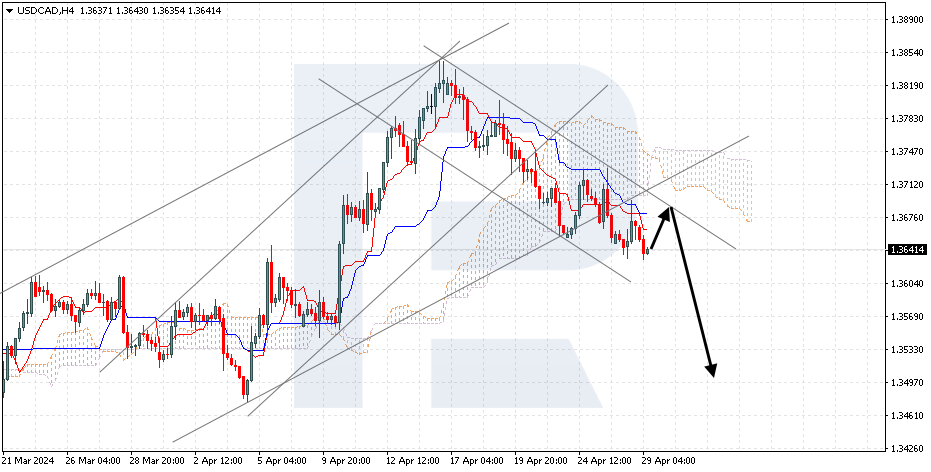Click the 1.36040 price scale label
This screenshot has width=931, height=472.
pyautogui.click(x=907, y=283)
